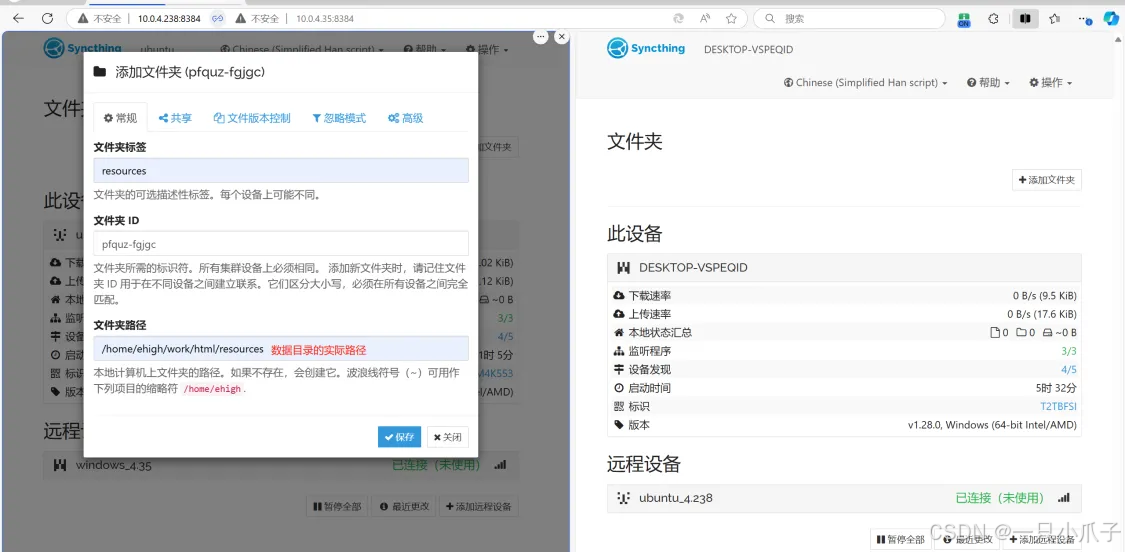Click the 文件夹 ID input field

pyautogui.click(x=281, y=243)
